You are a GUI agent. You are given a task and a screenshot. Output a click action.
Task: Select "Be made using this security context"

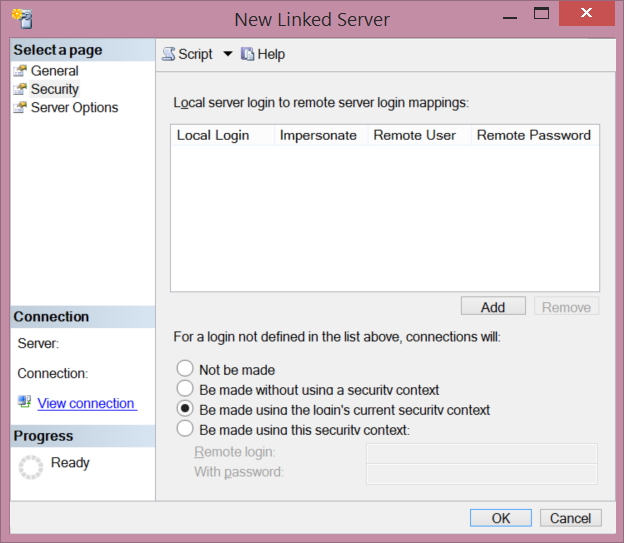pos(184,429)
